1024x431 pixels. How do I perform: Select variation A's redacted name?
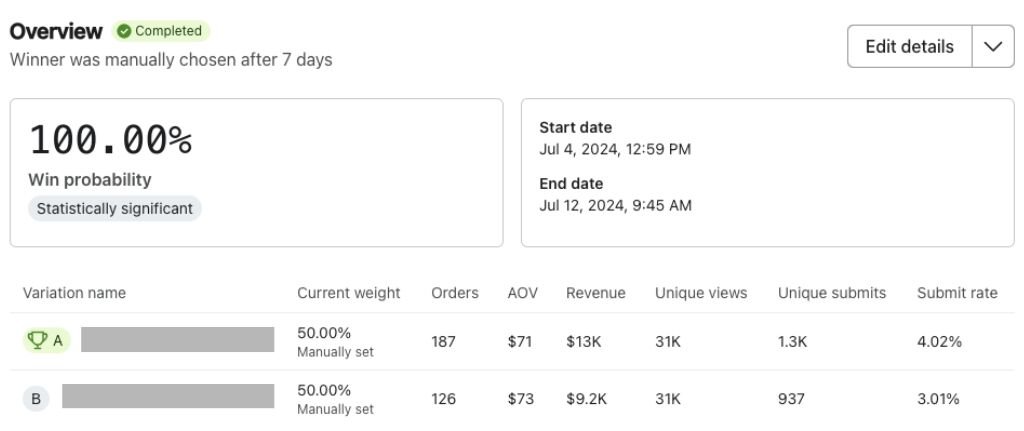point(177,340)
